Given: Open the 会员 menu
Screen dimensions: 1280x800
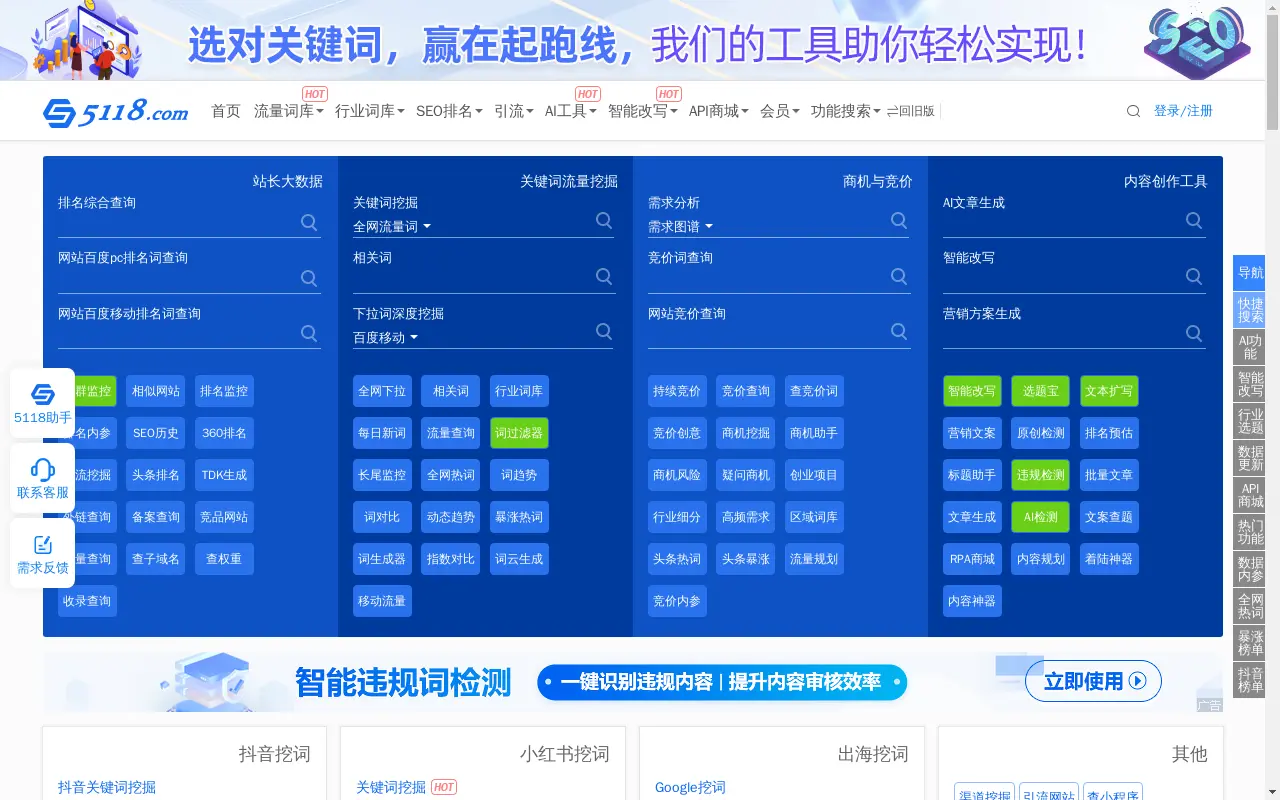Looking at the screenshot, I should [780, 111].
